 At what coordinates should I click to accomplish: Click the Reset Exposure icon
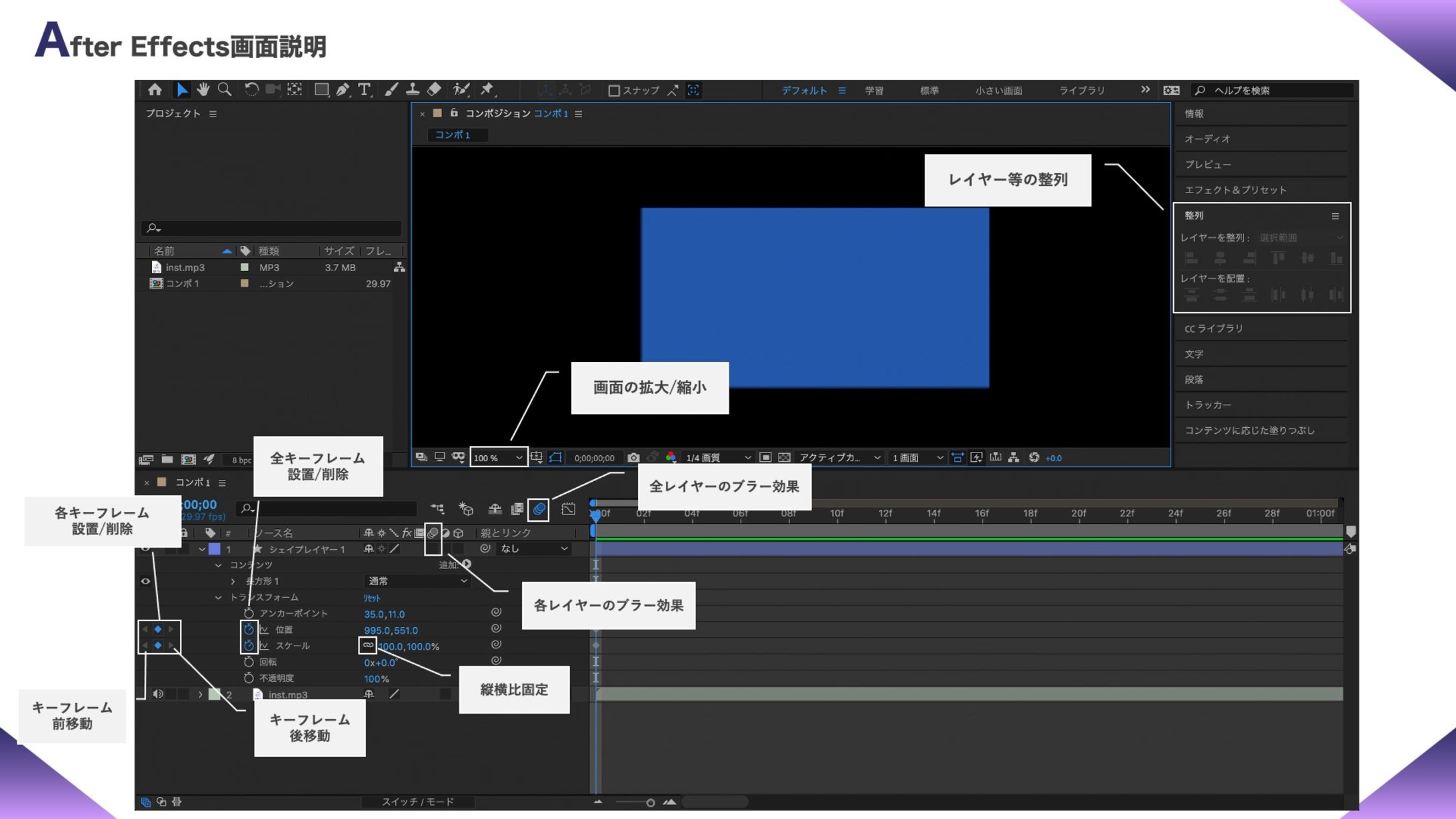click(x=1034, y=457)
